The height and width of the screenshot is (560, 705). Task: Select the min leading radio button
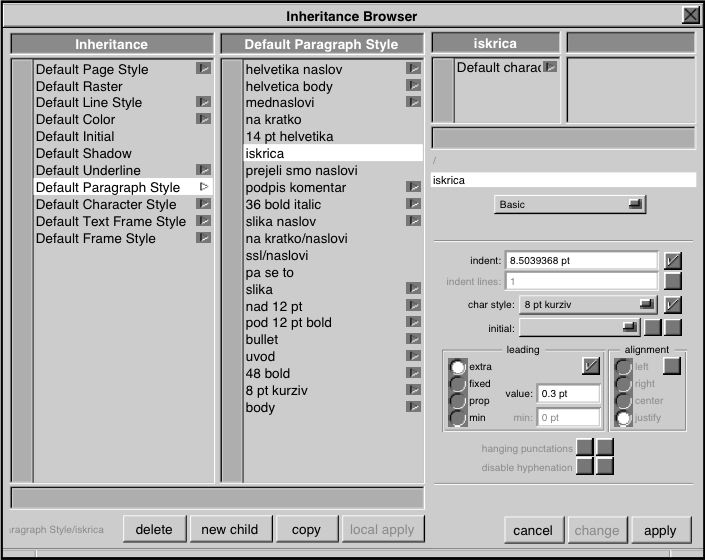pyautogui.click(x=457, y=418)
